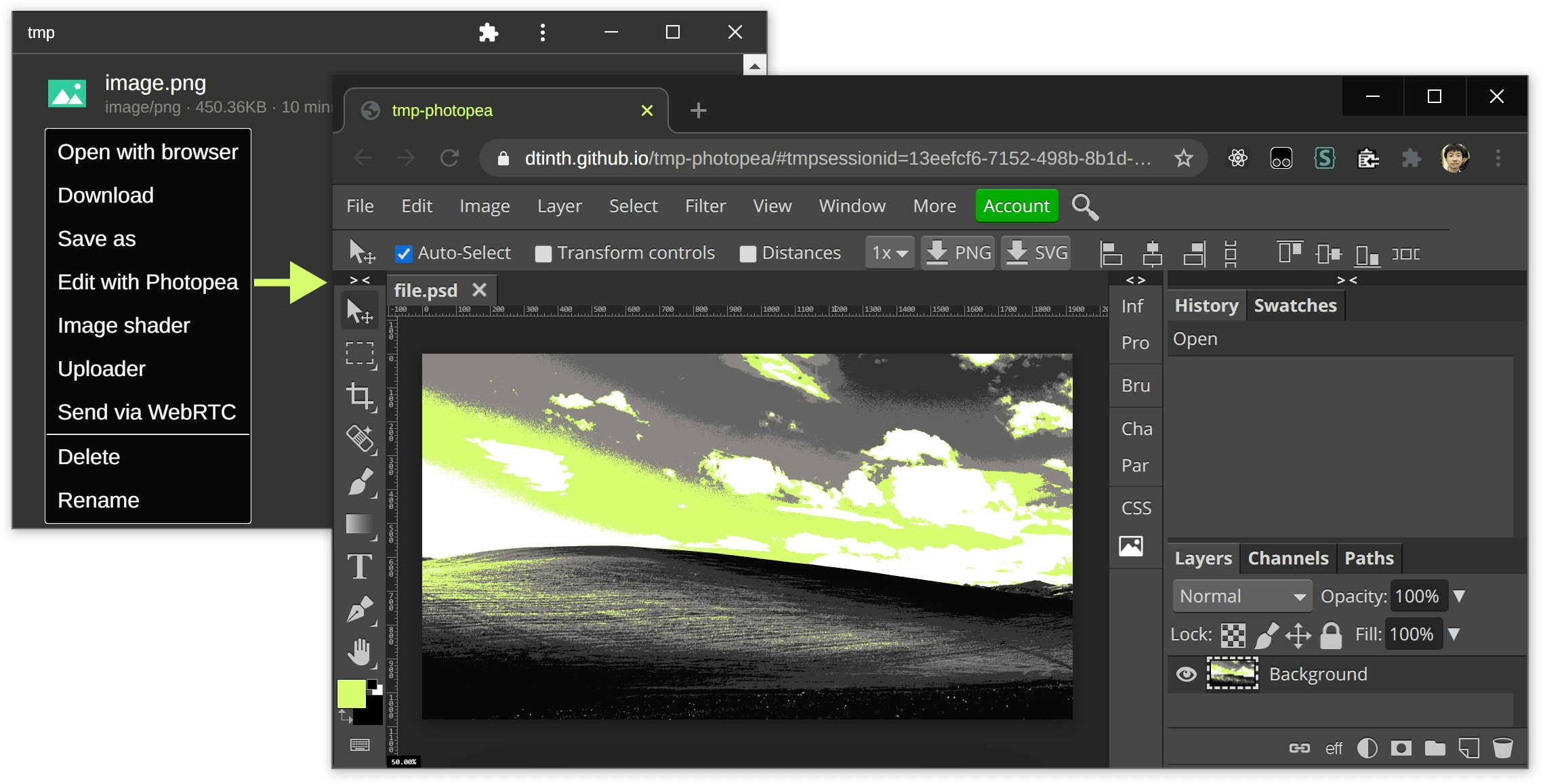Select the Brush tool in toolbar
The width and height of the screenshot is (1543, 784).
[360, 482]
